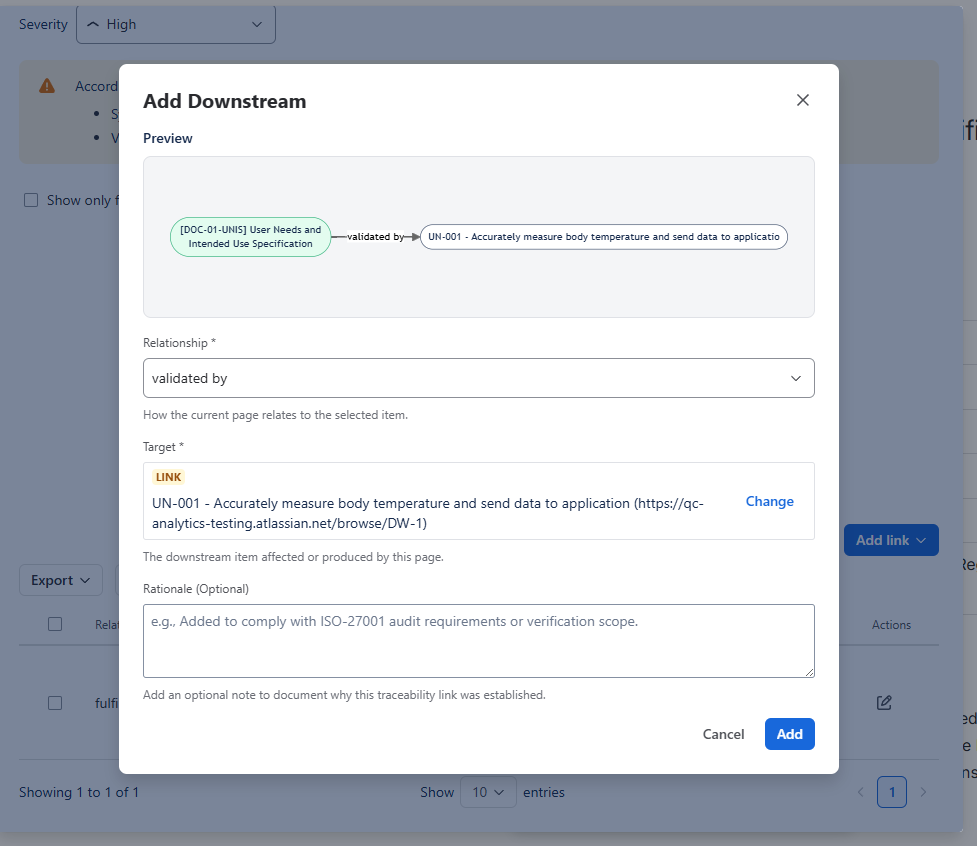Select the UN-001 node in preview graph
977x846 pixels.
coord(604,237)
